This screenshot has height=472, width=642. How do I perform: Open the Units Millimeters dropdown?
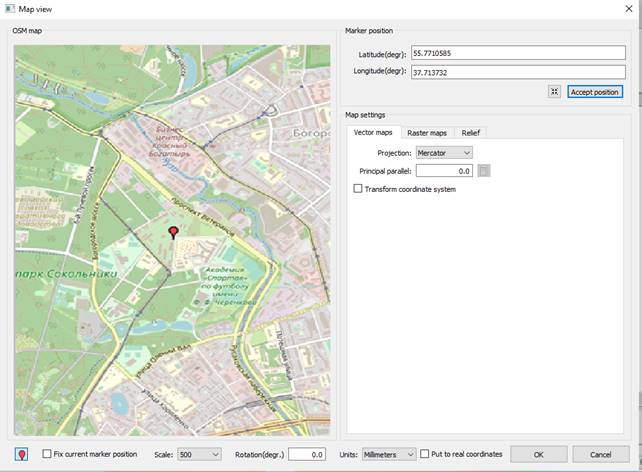coord(389,454)
